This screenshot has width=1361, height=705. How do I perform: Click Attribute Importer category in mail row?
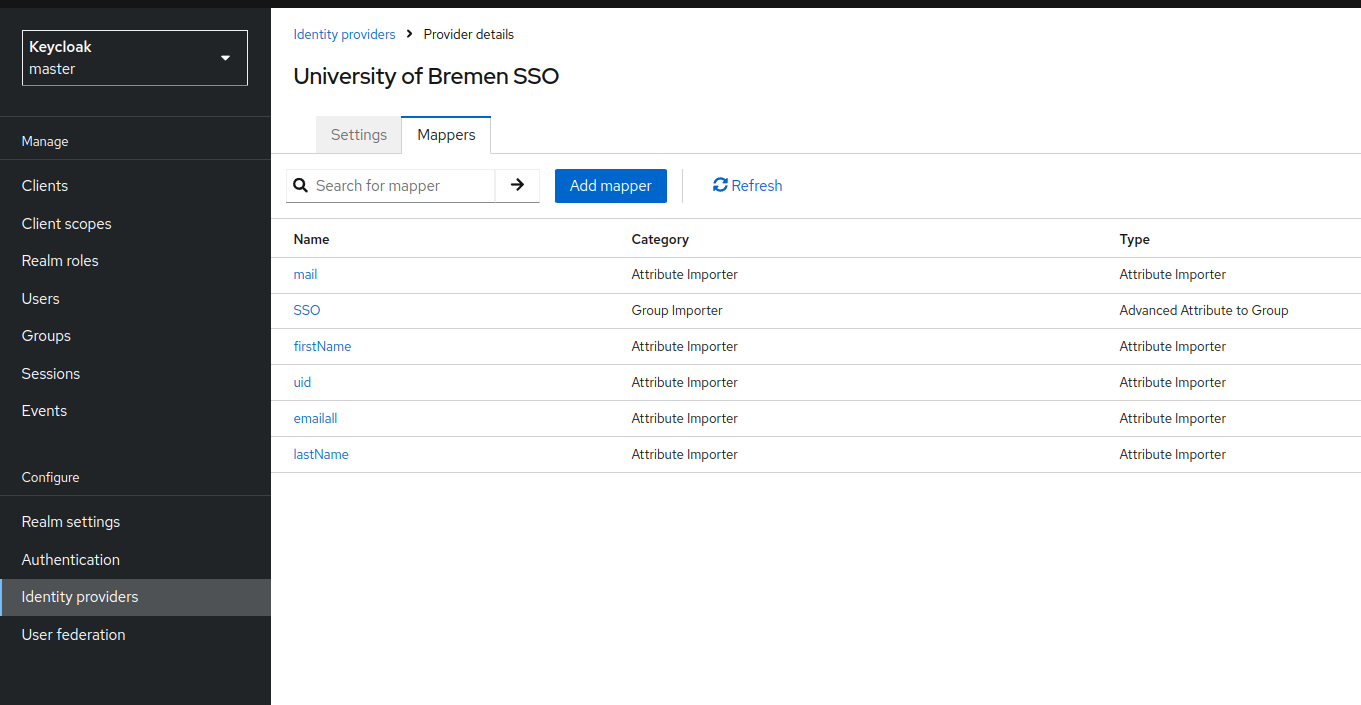coord(685,274)
